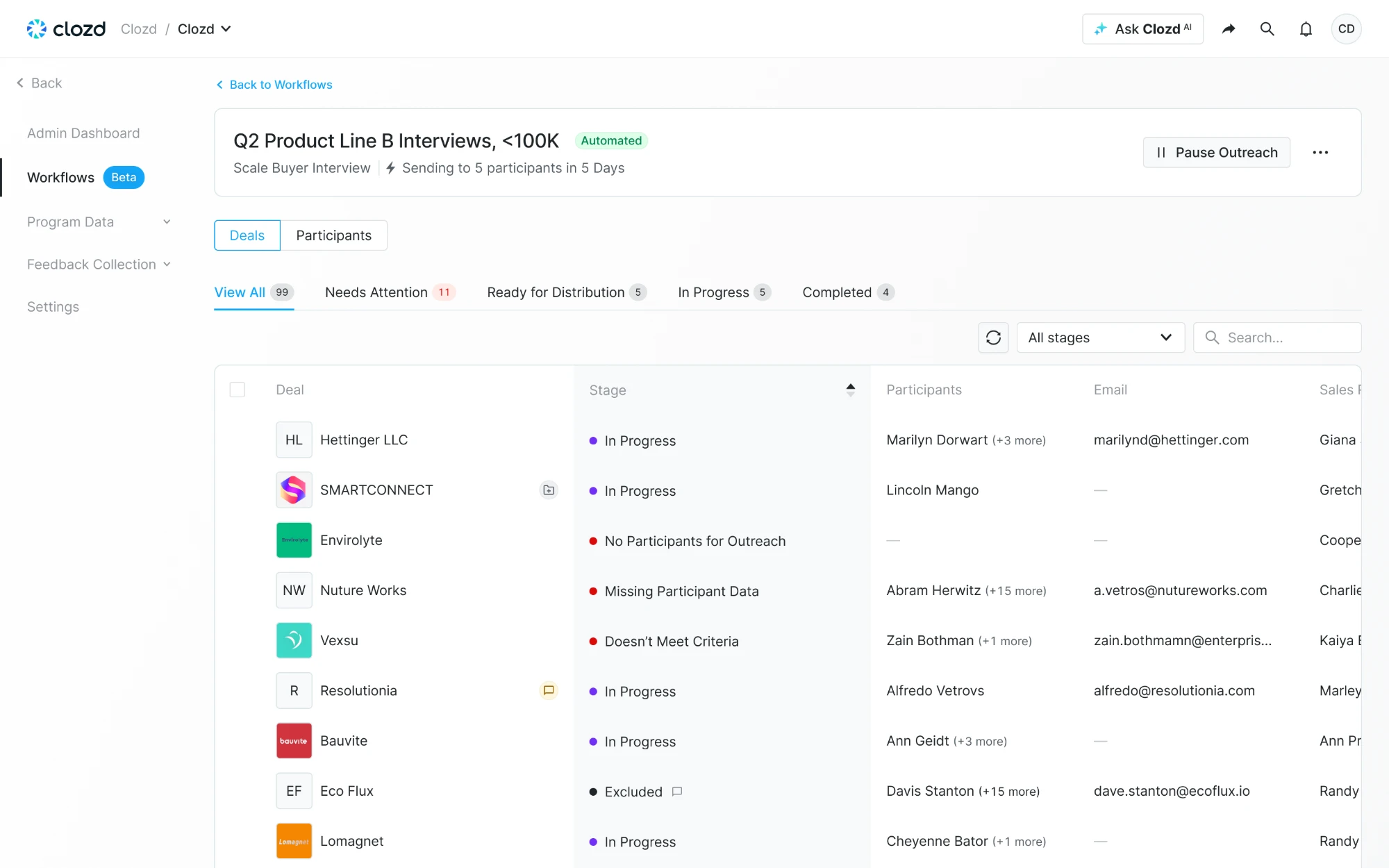This screenshot has width=1389, height=868.
Task: Open the share arrow icon in header
Action: coord(1229,28)
